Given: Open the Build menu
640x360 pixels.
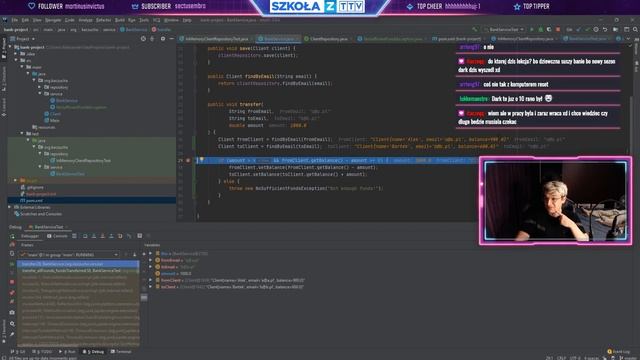Looking at the screenshot, I should [120, 20].
